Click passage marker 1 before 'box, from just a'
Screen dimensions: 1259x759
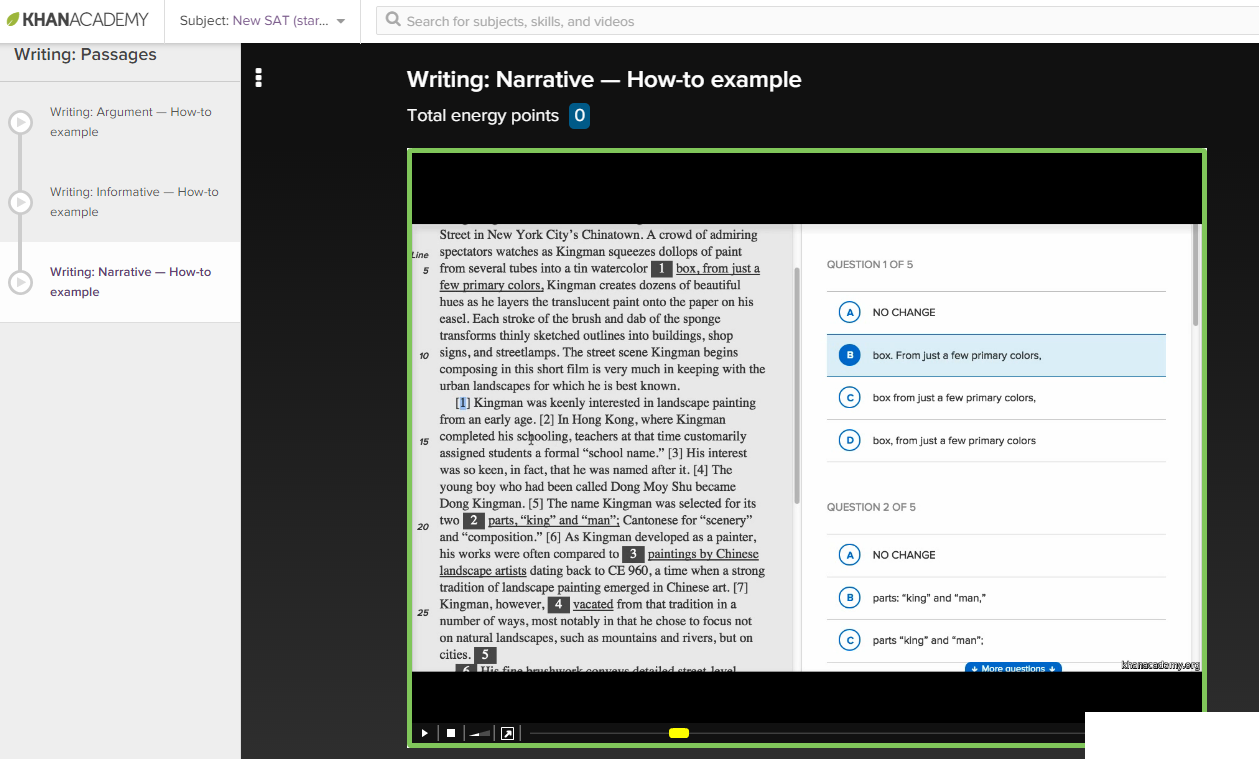coord(661,269)
